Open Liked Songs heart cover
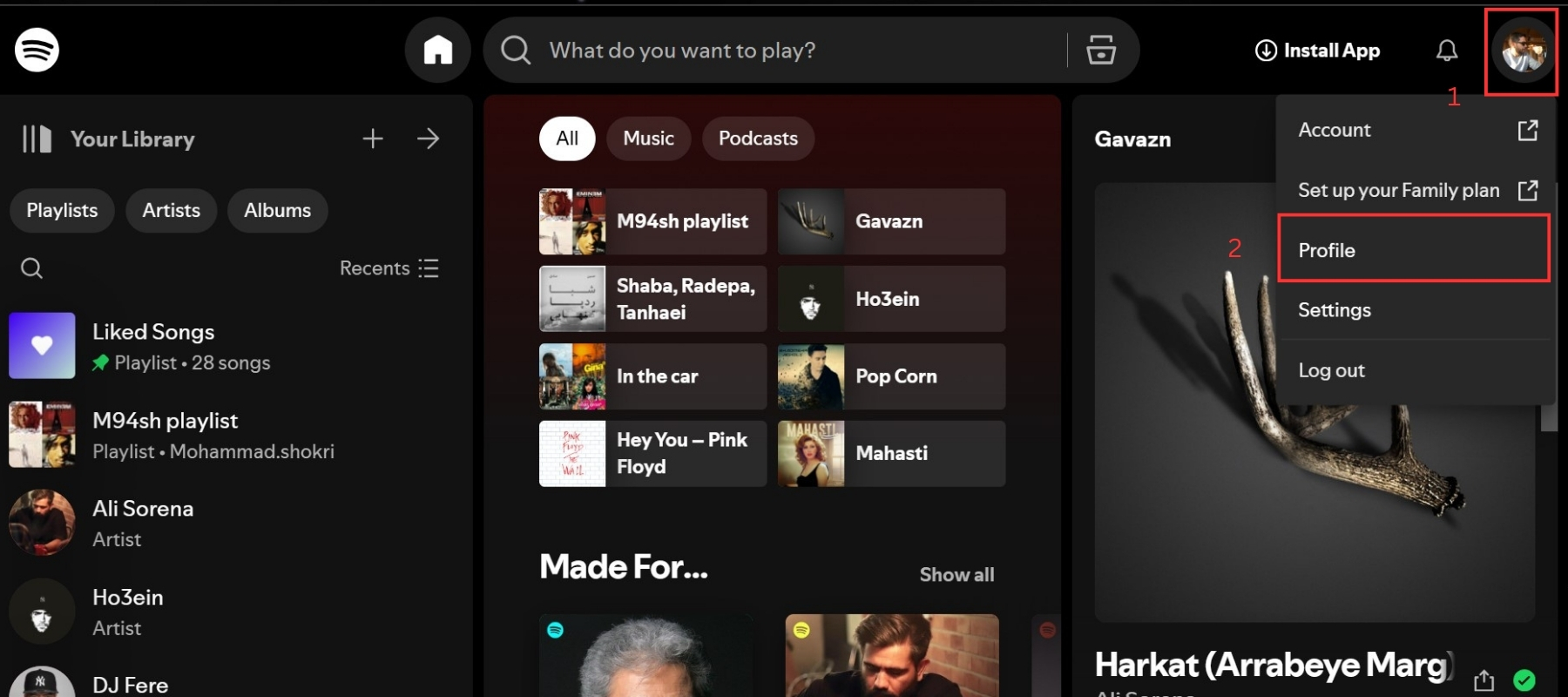 coord(42,346)
